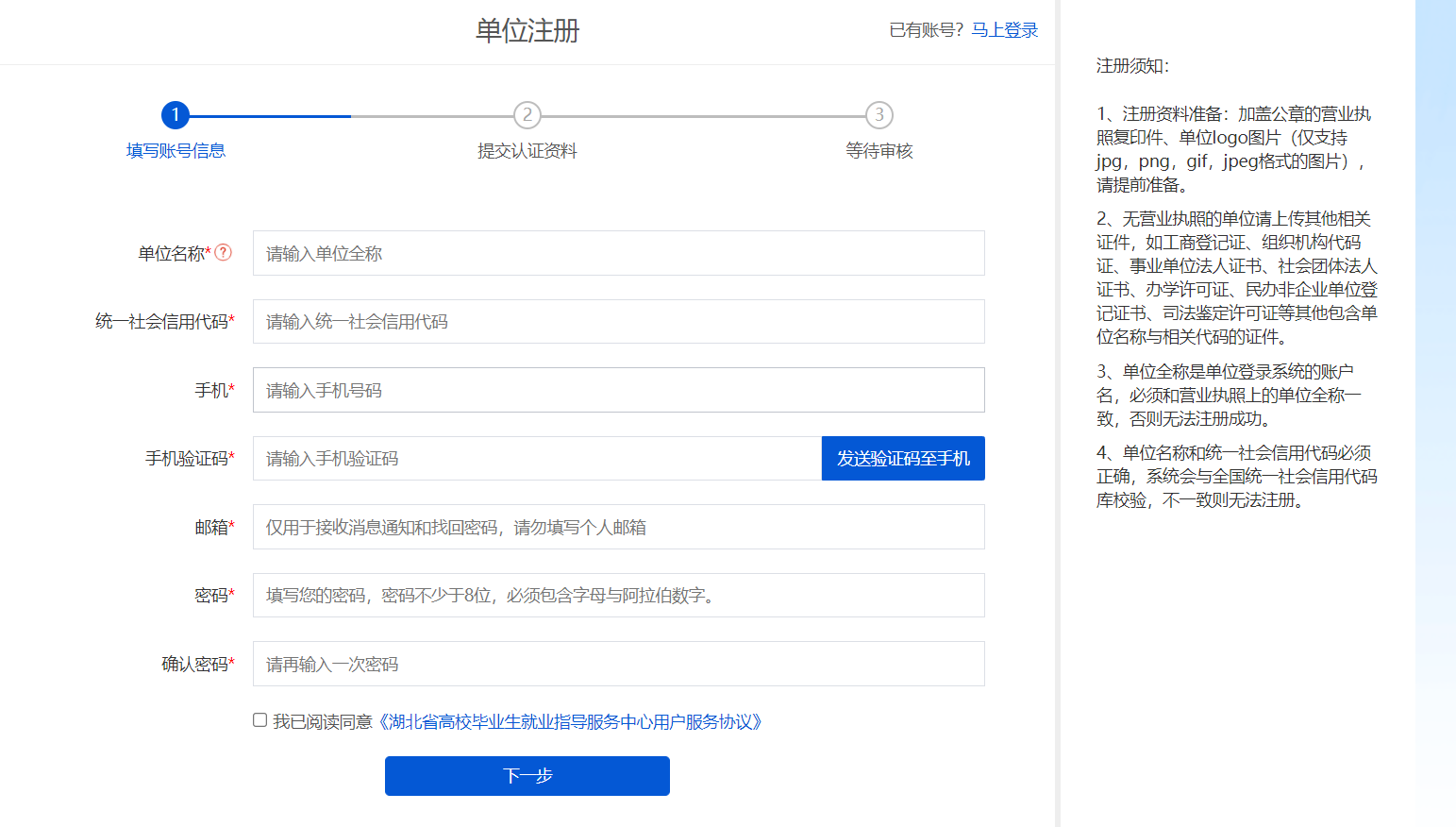This screenshot has height=827, width=1456.
Task: Select the 提交认证资料 step label
Action: pyautogui.click(x=527, y=151)
